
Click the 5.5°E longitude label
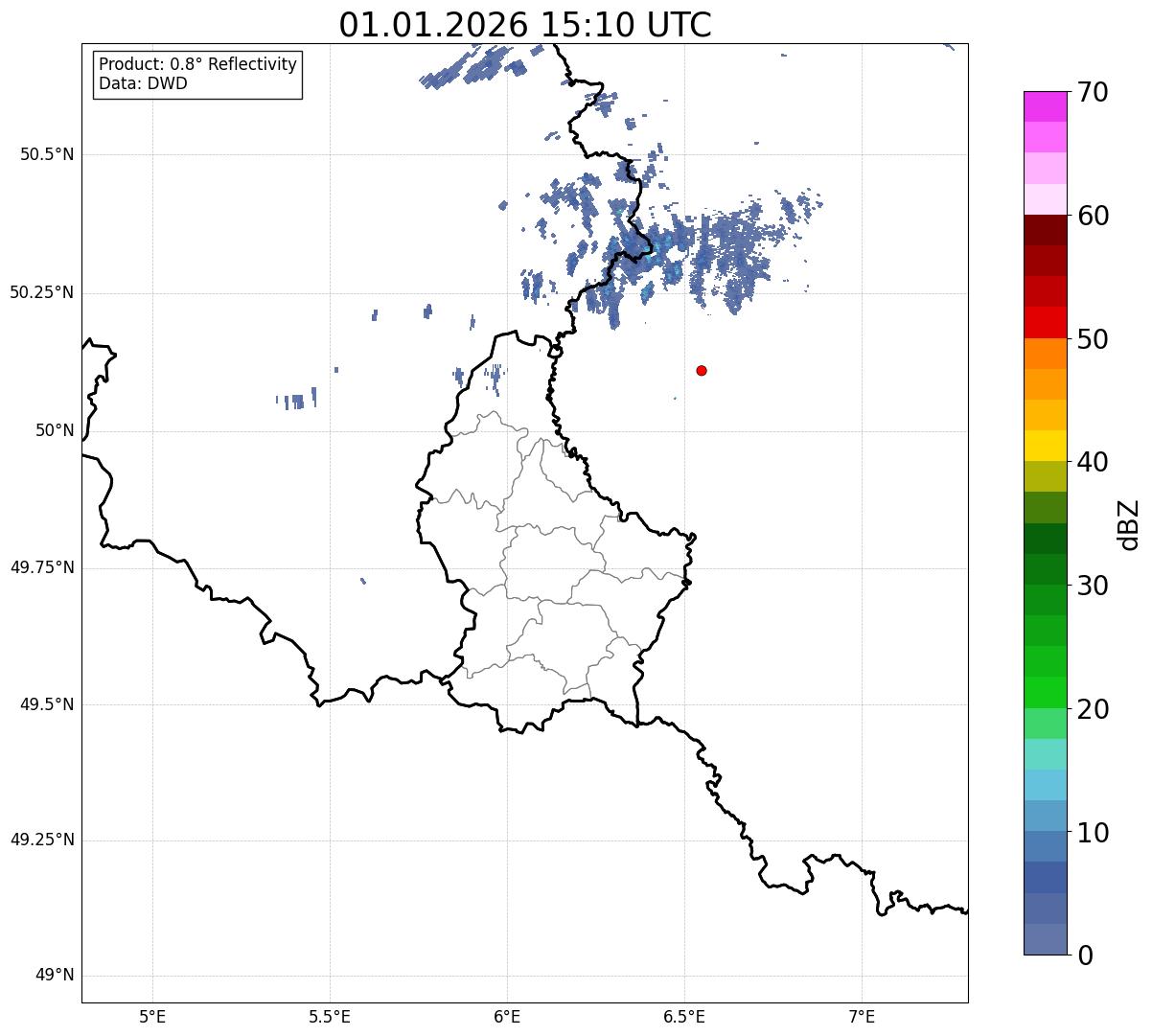click(330, 1016)
